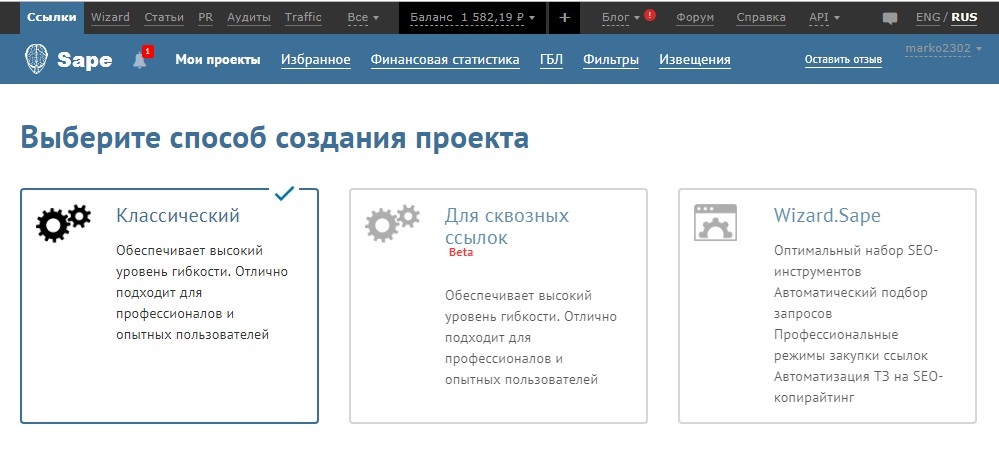
Task: Open the notification bell with red badge
Action: click(141, 58)
